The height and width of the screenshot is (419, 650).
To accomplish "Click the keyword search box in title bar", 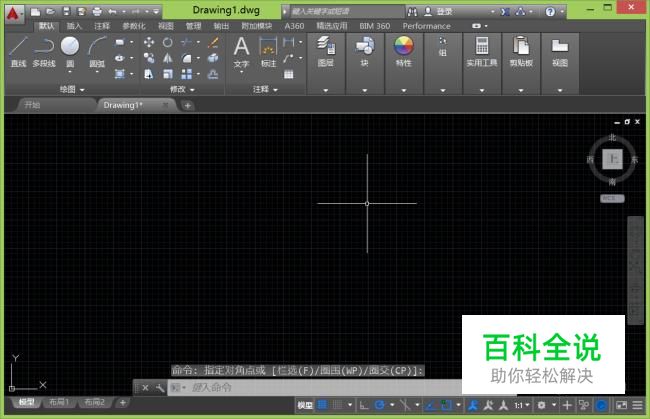I will (x=346, y=12).
